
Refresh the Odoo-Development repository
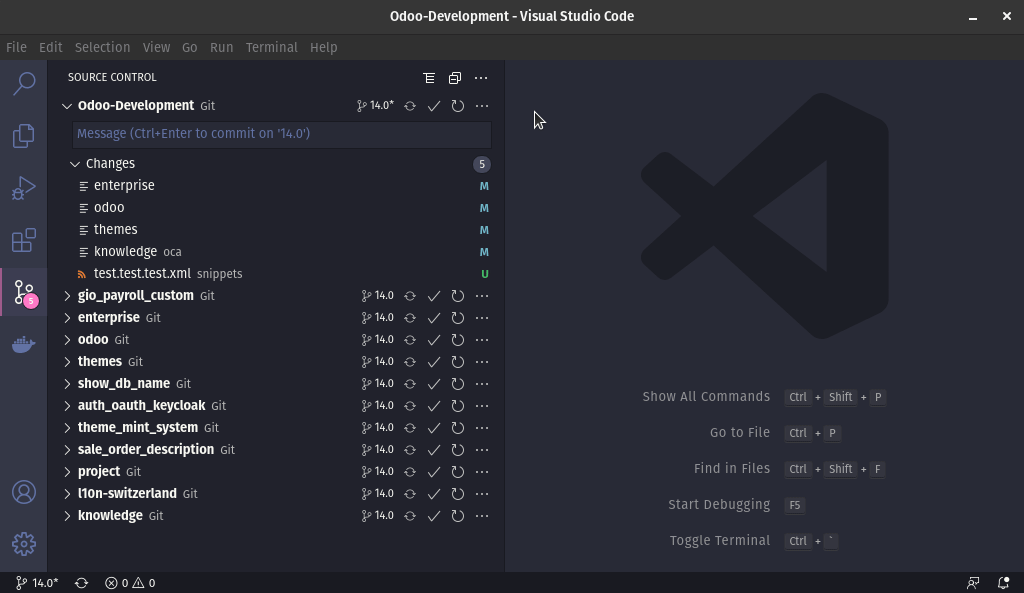458,106
